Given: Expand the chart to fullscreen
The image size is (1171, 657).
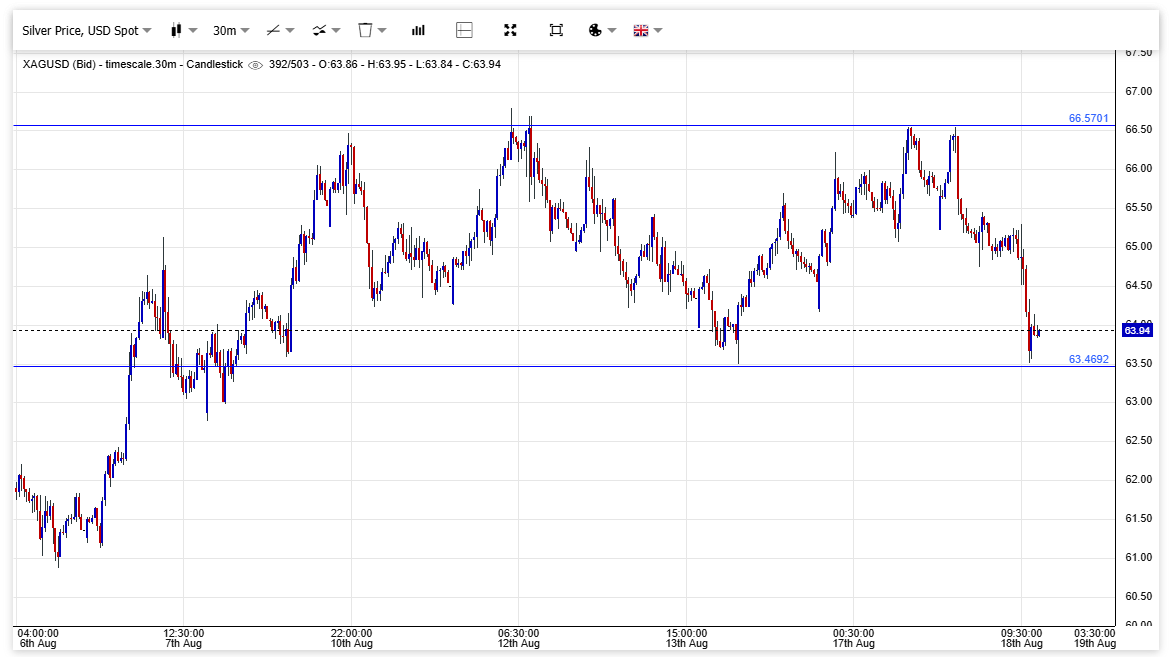Looking at the screenshot, I should (x=510, y=31).
